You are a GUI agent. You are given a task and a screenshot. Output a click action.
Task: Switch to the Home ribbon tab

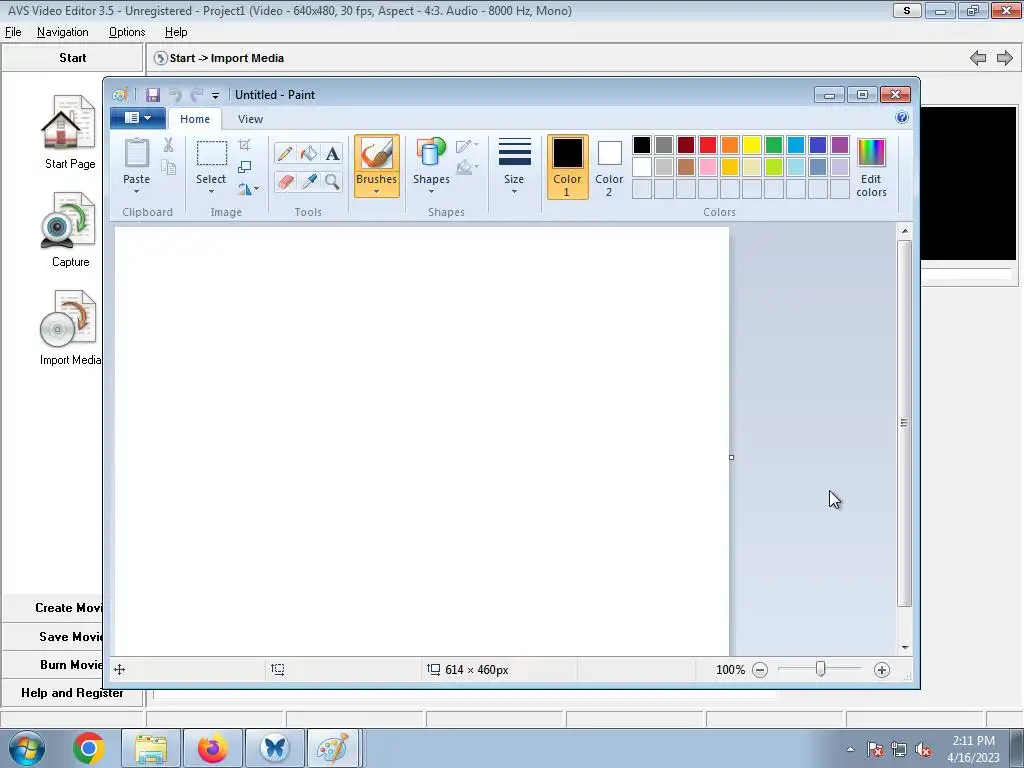[x=195, y=119]
